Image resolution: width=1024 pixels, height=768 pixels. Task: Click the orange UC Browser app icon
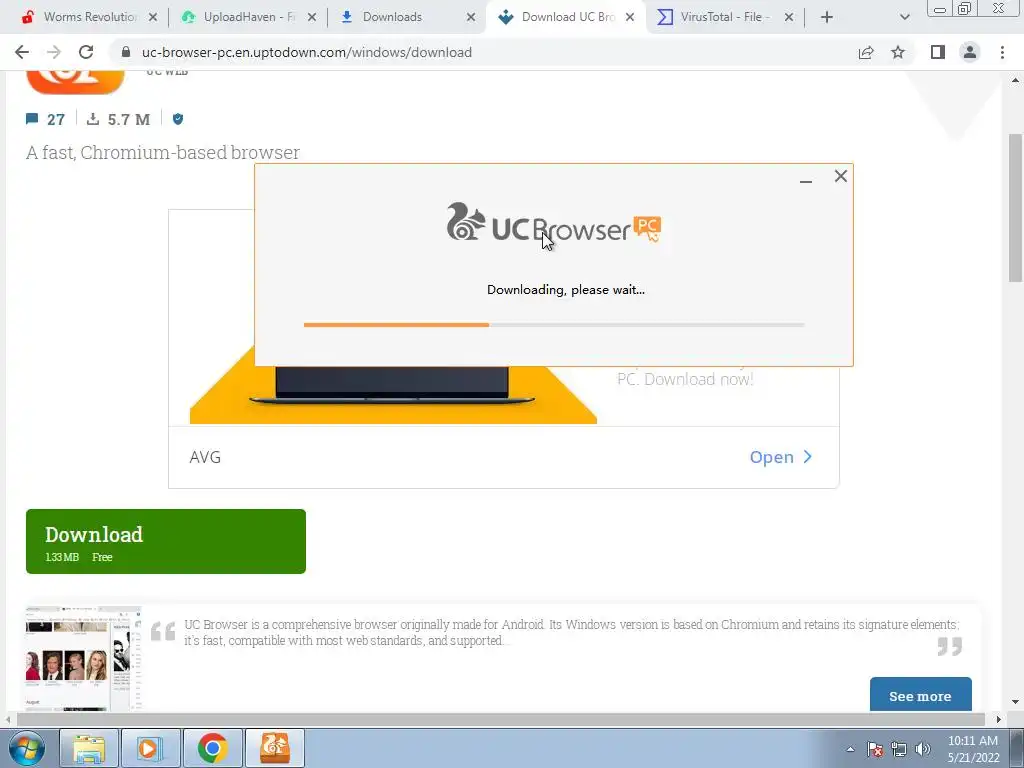[x=75, y=82]
